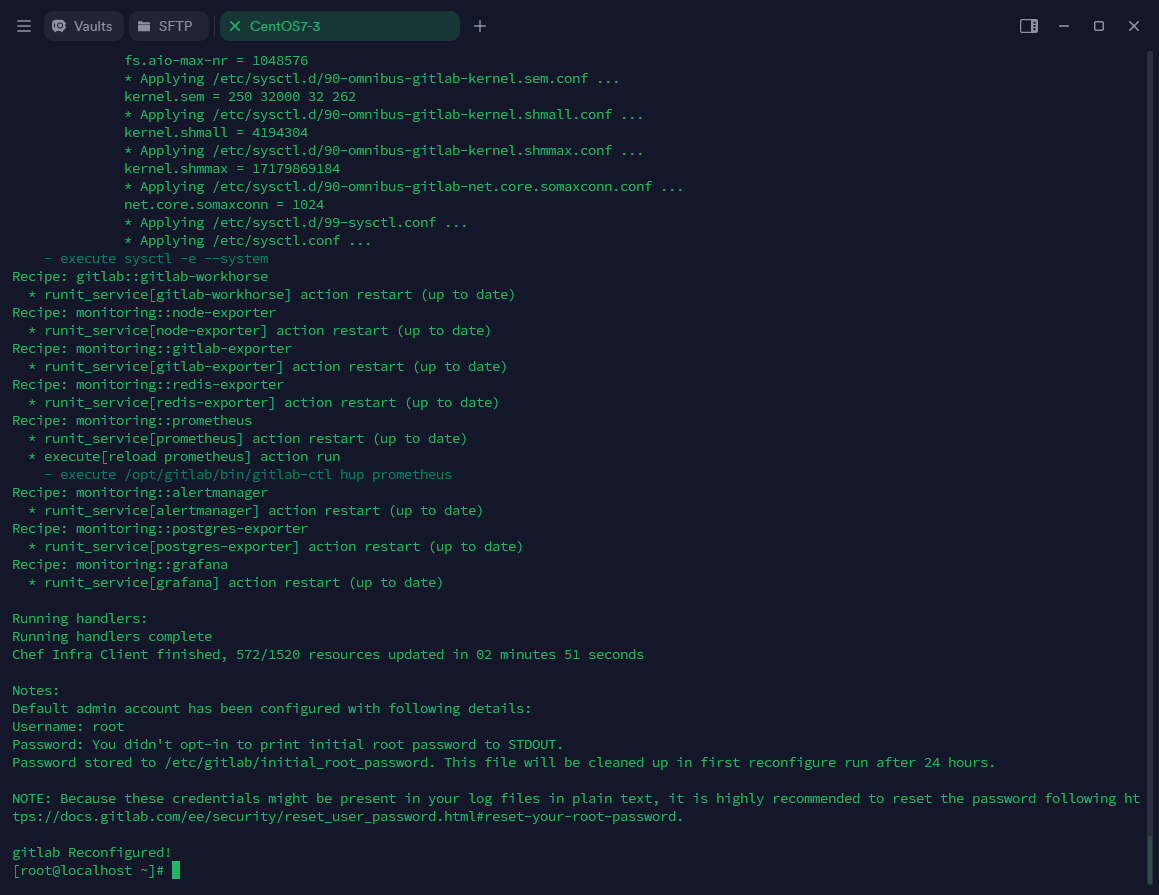1159x895 pixels.
Task: Click 'Recipe: gitlab::gitlab-workhorse' line
Action: click(x=140, y=276)
